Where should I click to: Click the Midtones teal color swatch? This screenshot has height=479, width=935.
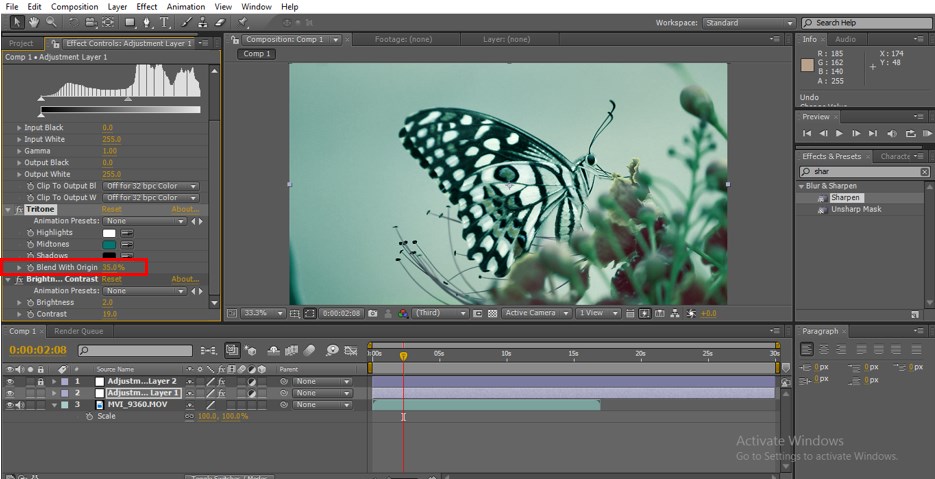tap(108, 244)
